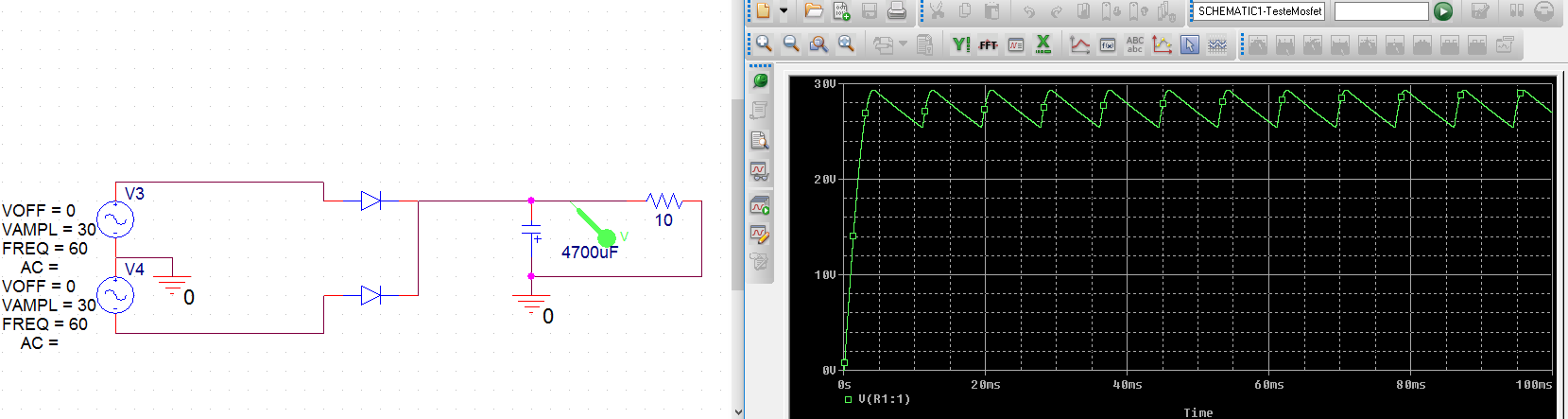Click the view simulation output file icon

point(760,141)
